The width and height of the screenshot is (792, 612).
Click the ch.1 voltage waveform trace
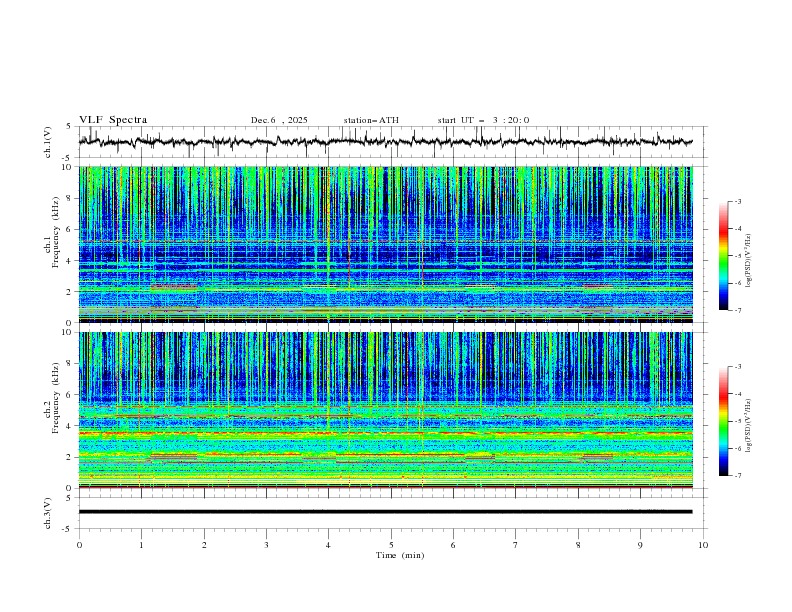(385, 142)
